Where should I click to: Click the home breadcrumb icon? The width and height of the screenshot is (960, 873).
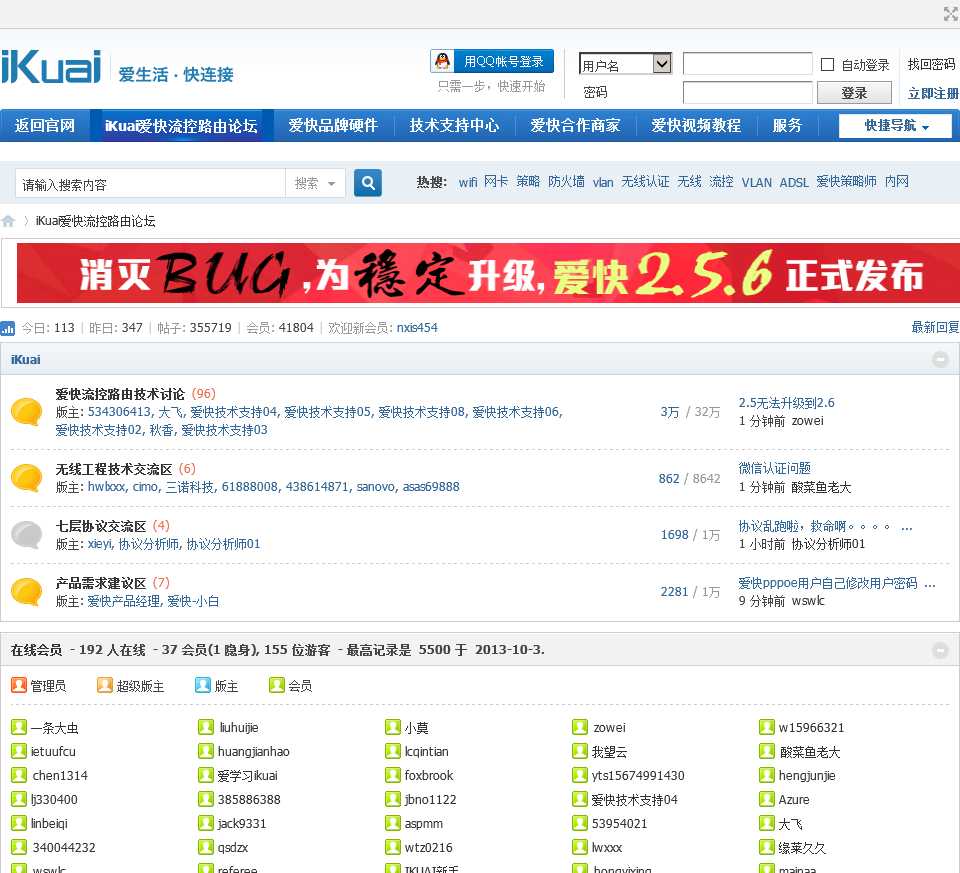(x=8, y=221)
